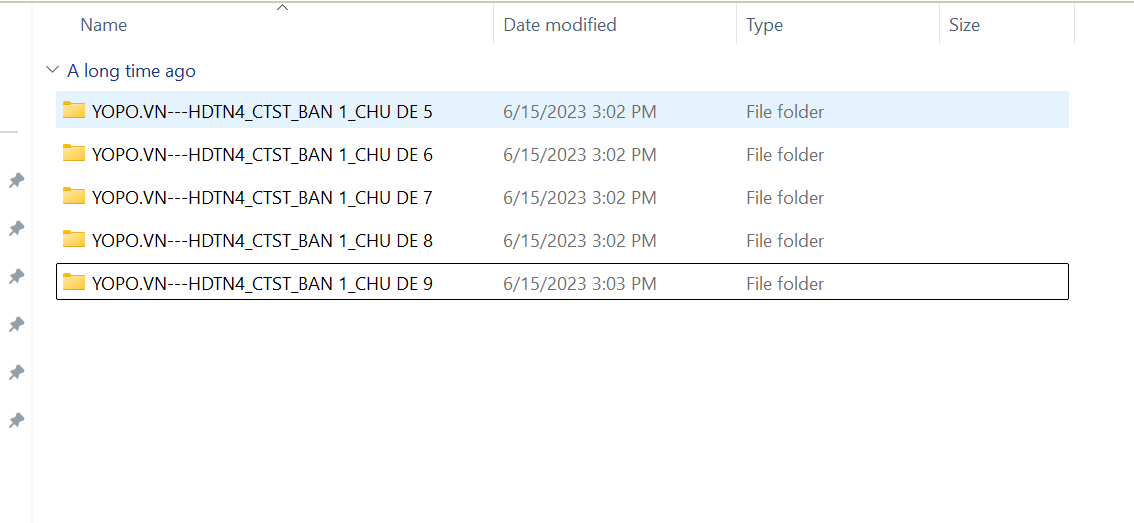Viewport: 1134px width, 523px height.
Task: Click 'File folder' type text for CHU DE 5
Action: (785, 112)
